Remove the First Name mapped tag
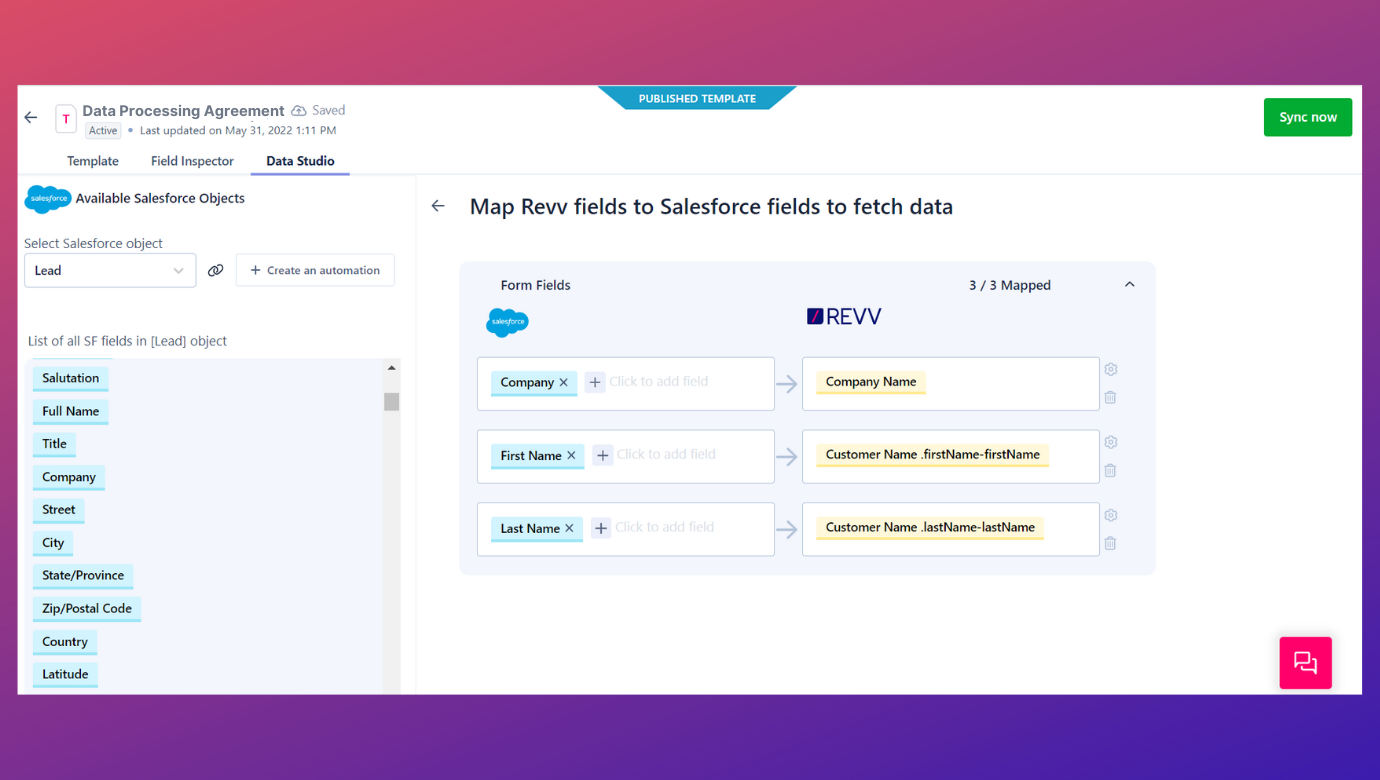The image size is (1380, 780). tap(571, 455)
